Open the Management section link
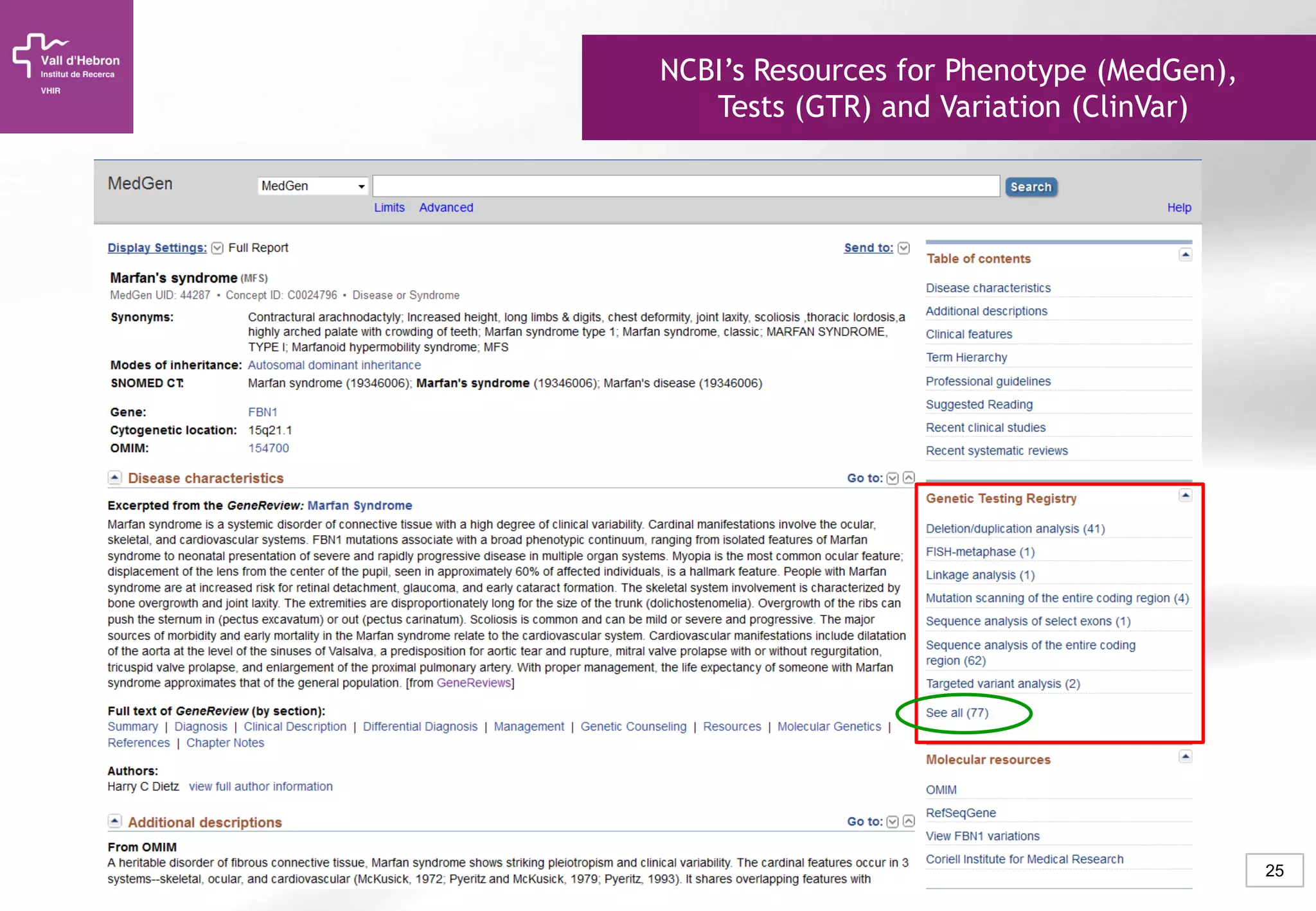Viewport: 1316px width, 911px height. (529, 727)
